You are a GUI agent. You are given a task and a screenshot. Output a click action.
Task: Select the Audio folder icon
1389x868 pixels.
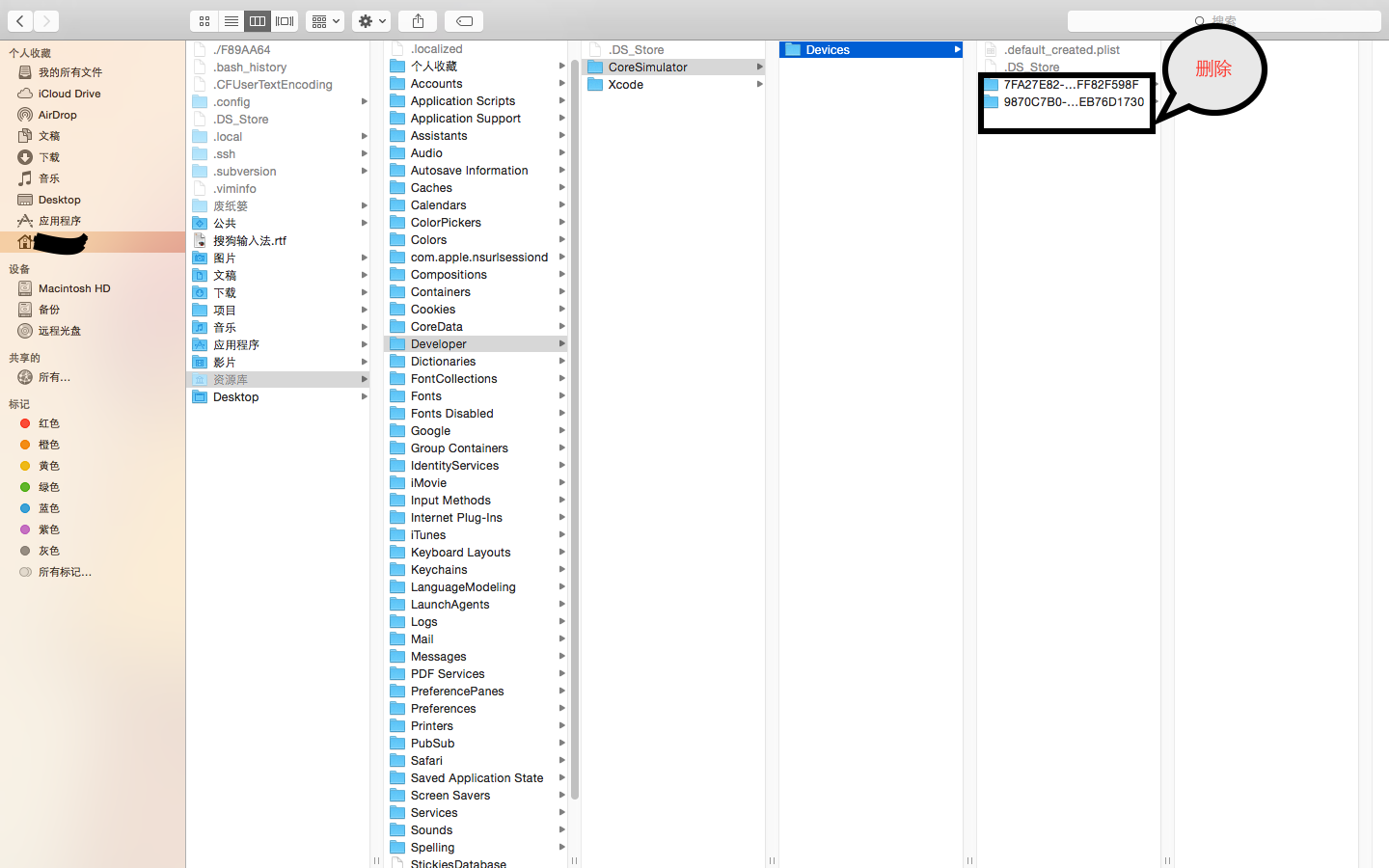[397, 153]
